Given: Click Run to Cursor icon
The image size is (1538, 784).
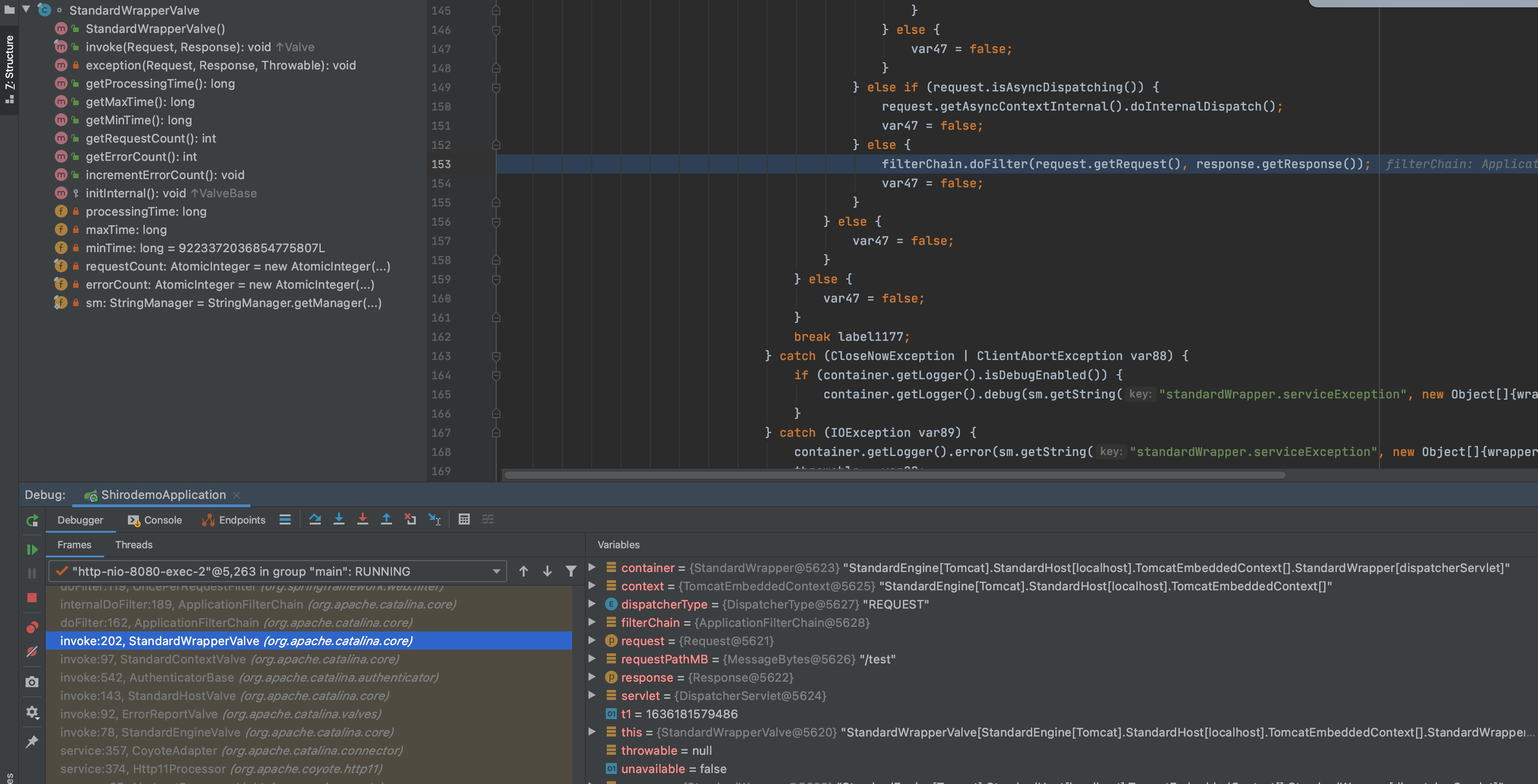Looking at the screenshot, I should coord(435,519).
